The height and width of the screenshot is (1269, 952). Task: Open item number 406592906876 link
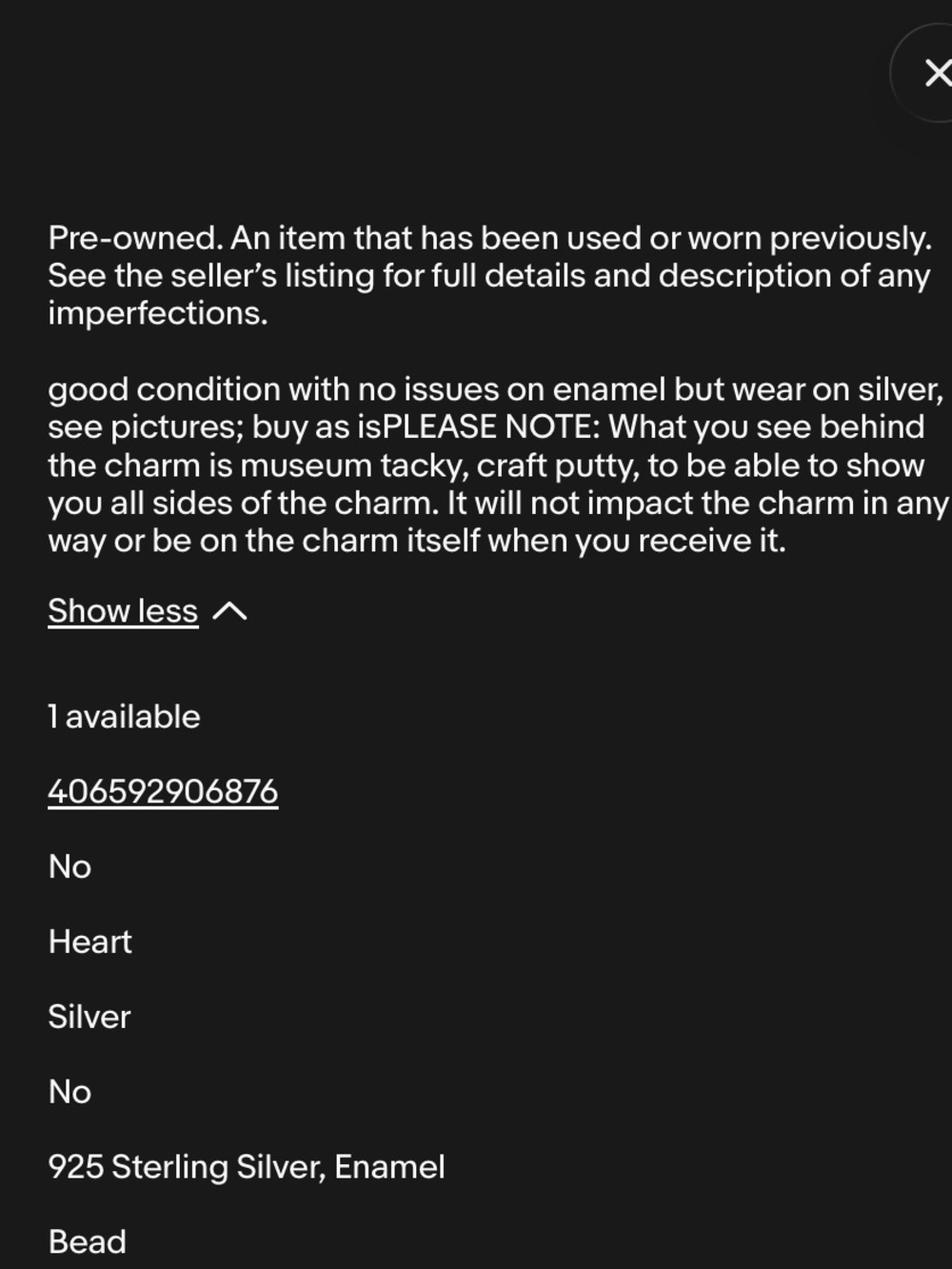163,791
